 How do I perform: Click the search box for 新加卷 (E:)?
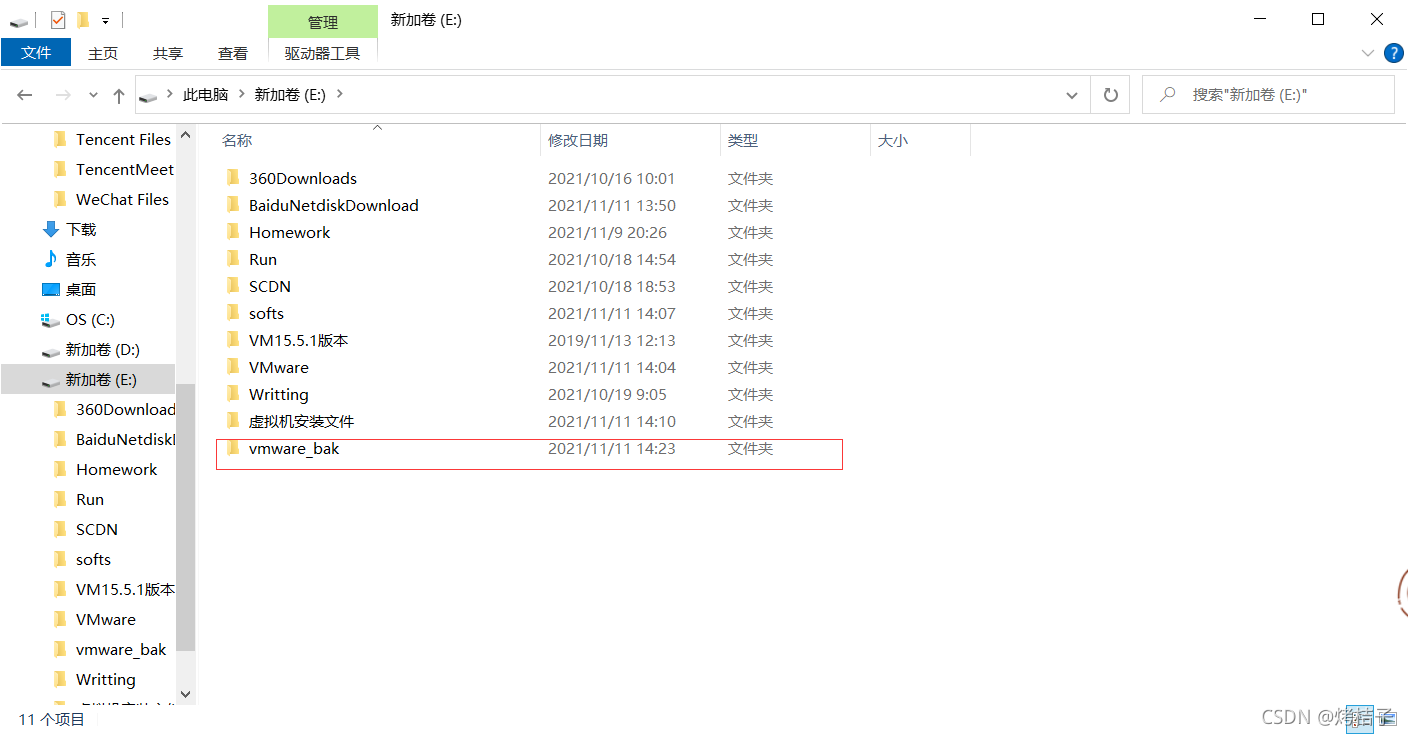1268,95
